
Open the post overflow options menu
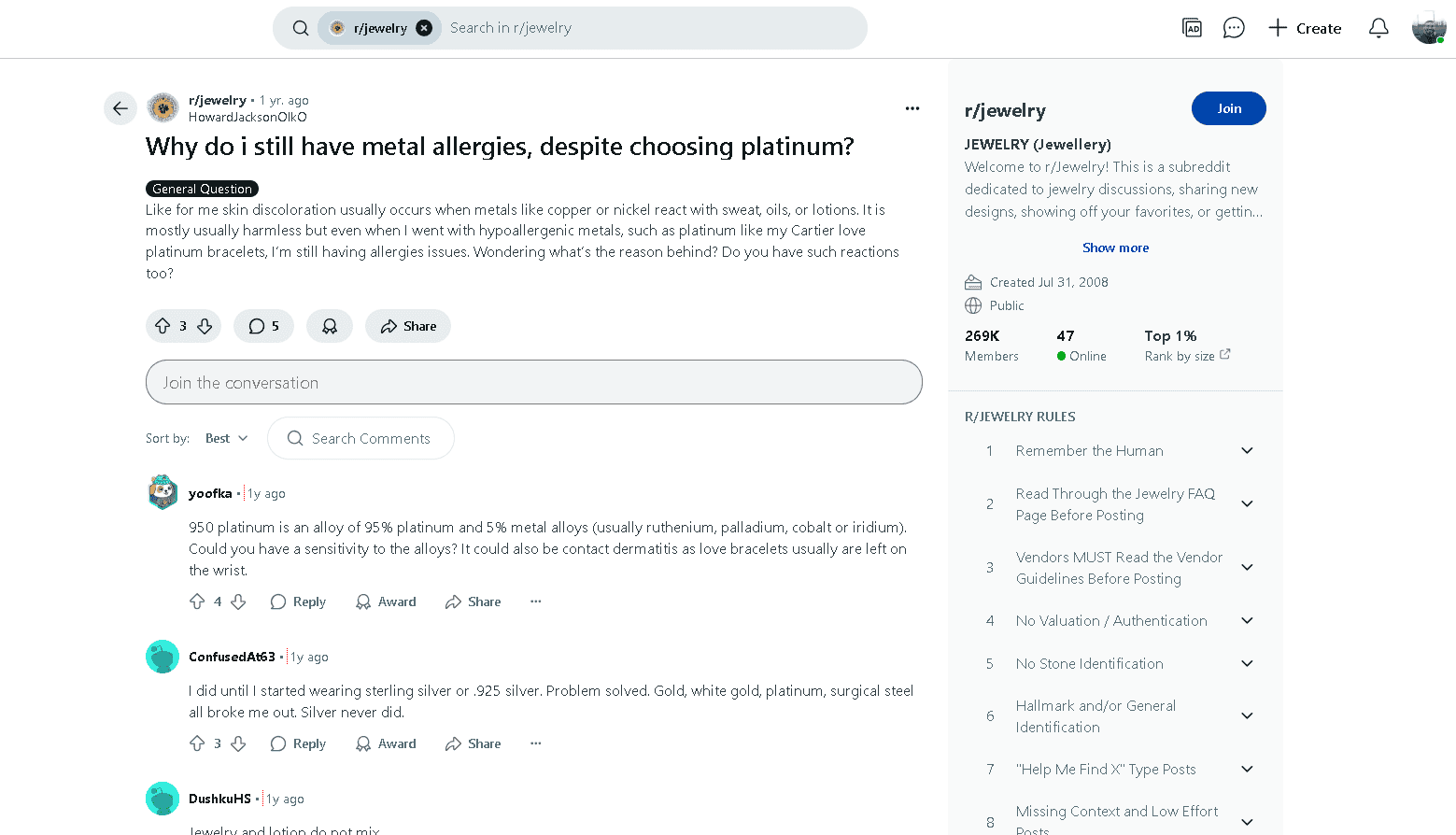912,108
